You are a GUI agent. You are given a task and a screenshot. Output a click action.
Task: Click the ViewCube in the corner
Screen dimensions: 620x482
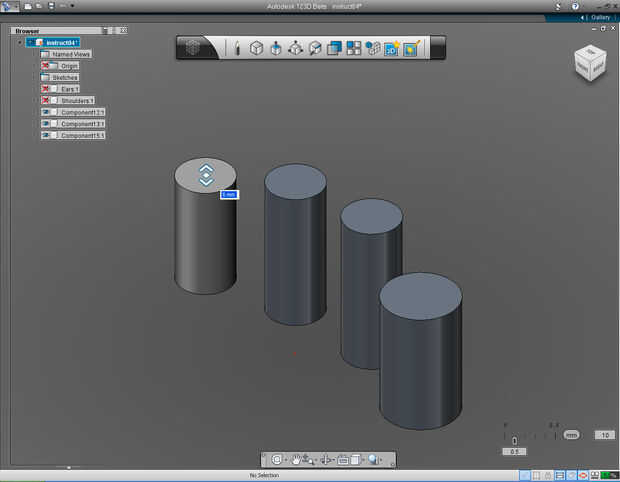pyautogui.click(x=588, y=62)
